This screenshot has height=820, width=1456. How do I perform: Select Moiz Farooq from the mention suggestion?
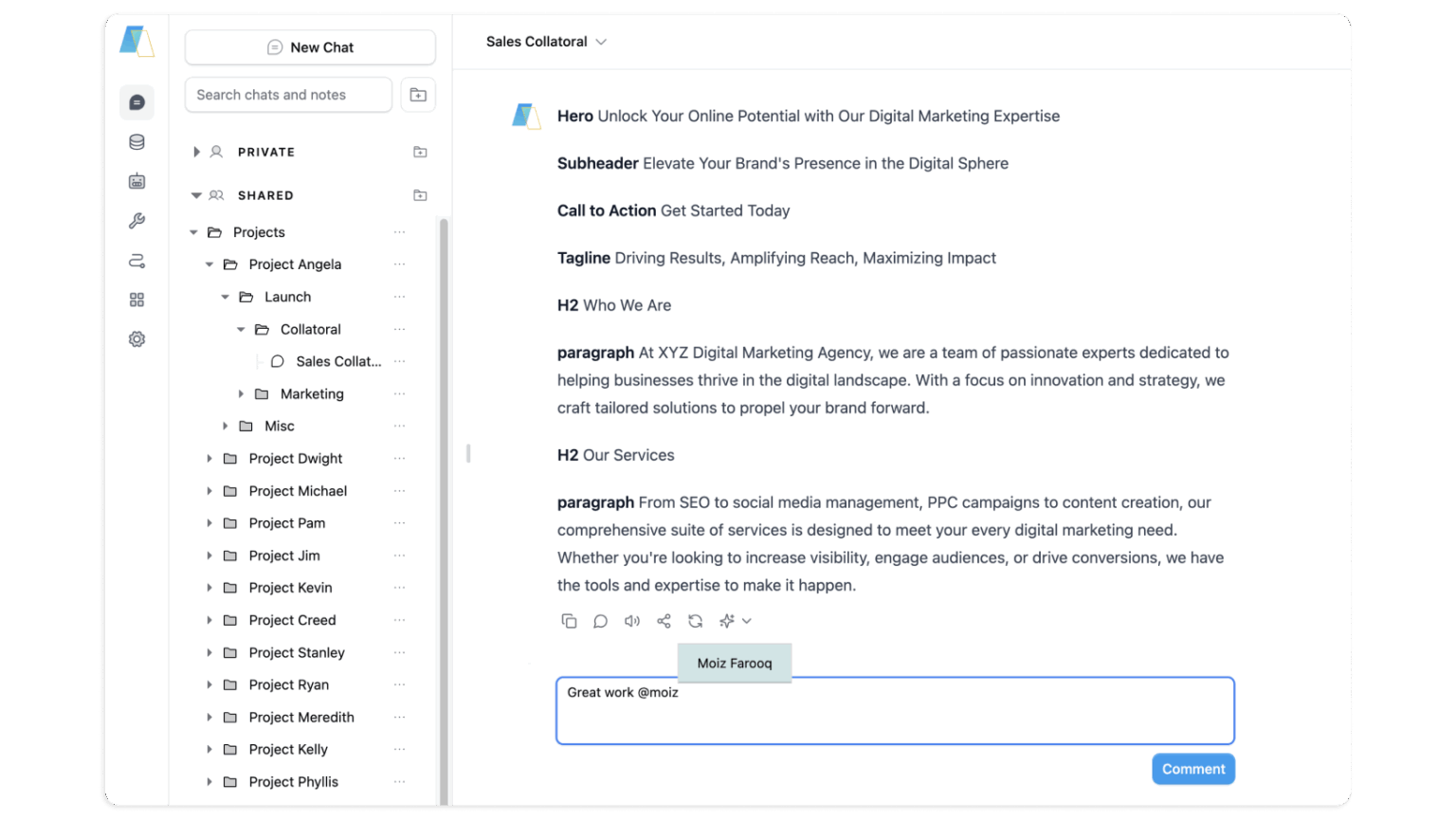point(735,663)
